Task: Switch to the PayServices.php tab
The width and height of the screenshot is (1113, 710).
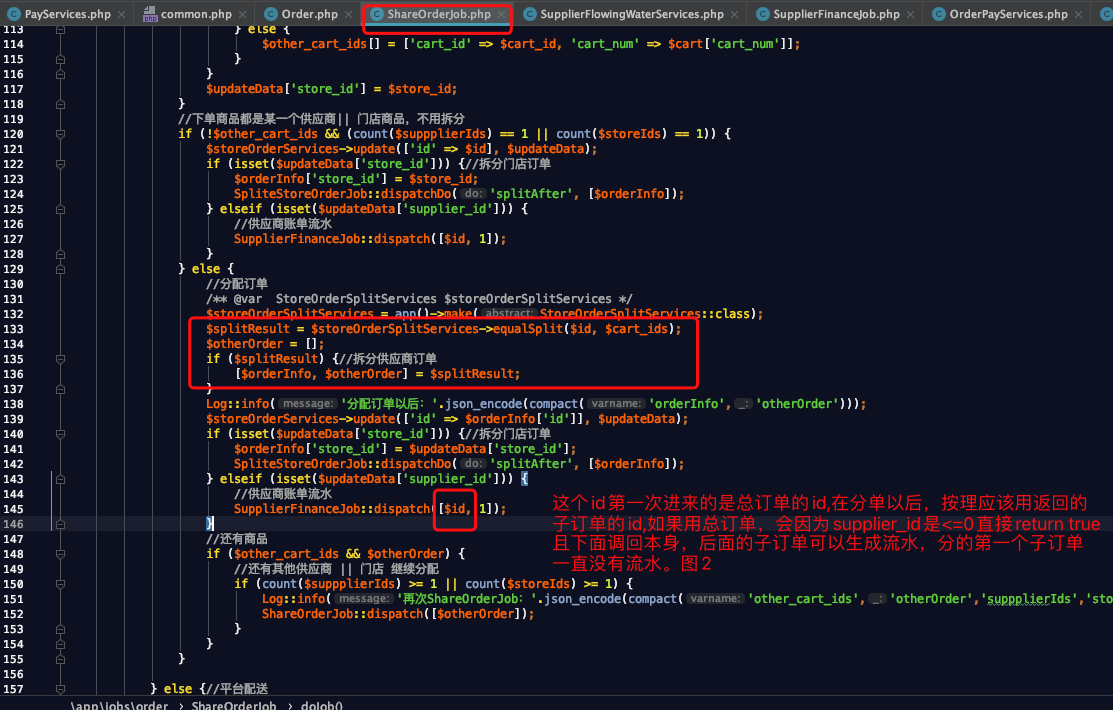Action: point(65,14)
